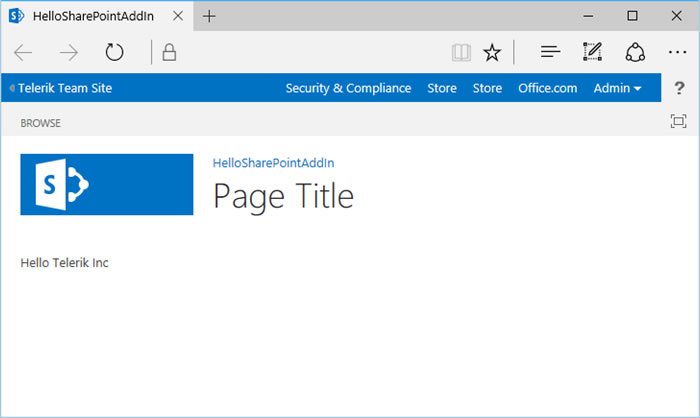Click the HelloSharePointAddIn breadcrumb link
The image size is (700, 418).
(x=273, y=163)
